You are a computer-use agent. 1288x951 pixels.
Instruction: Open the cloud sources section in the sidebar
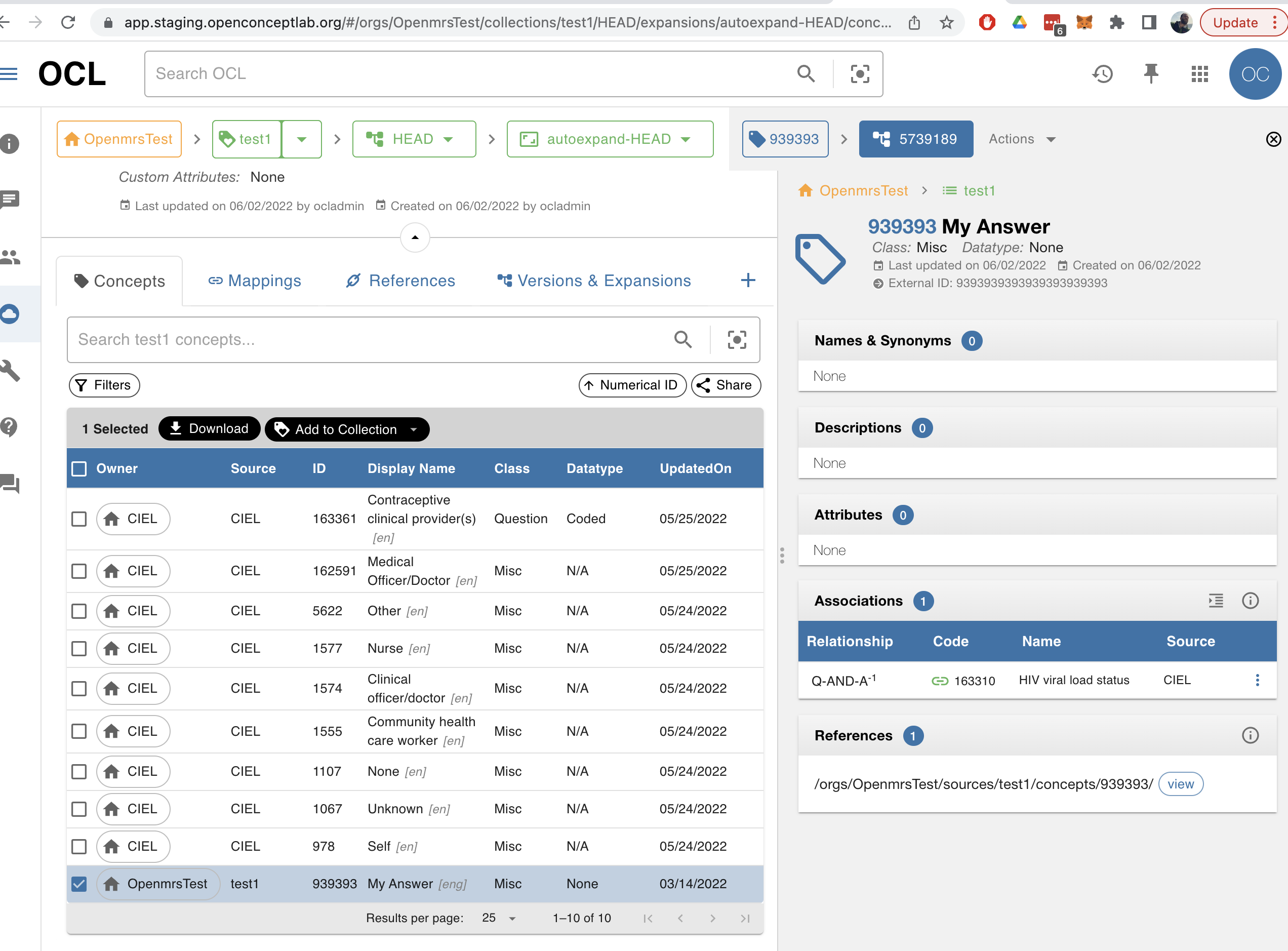pos(9,314)
